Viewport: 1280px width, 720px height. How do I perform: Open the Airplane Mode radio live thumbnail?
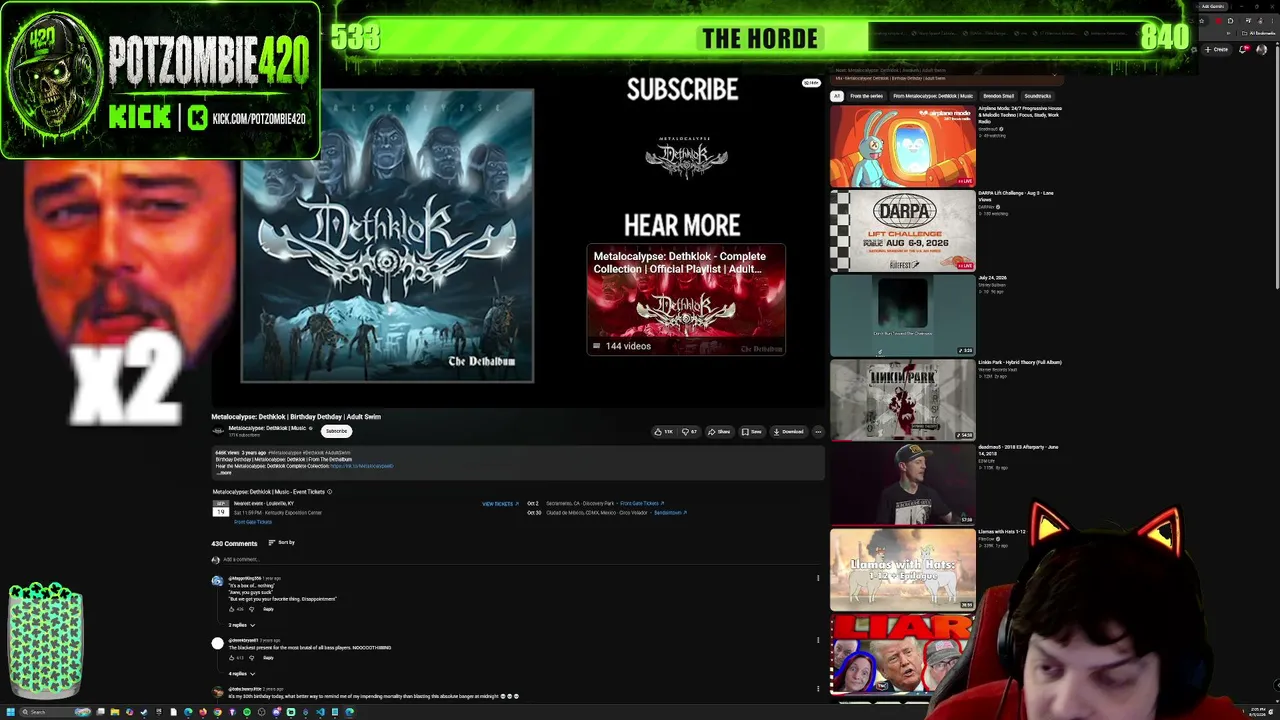click(x=902, y=146)
